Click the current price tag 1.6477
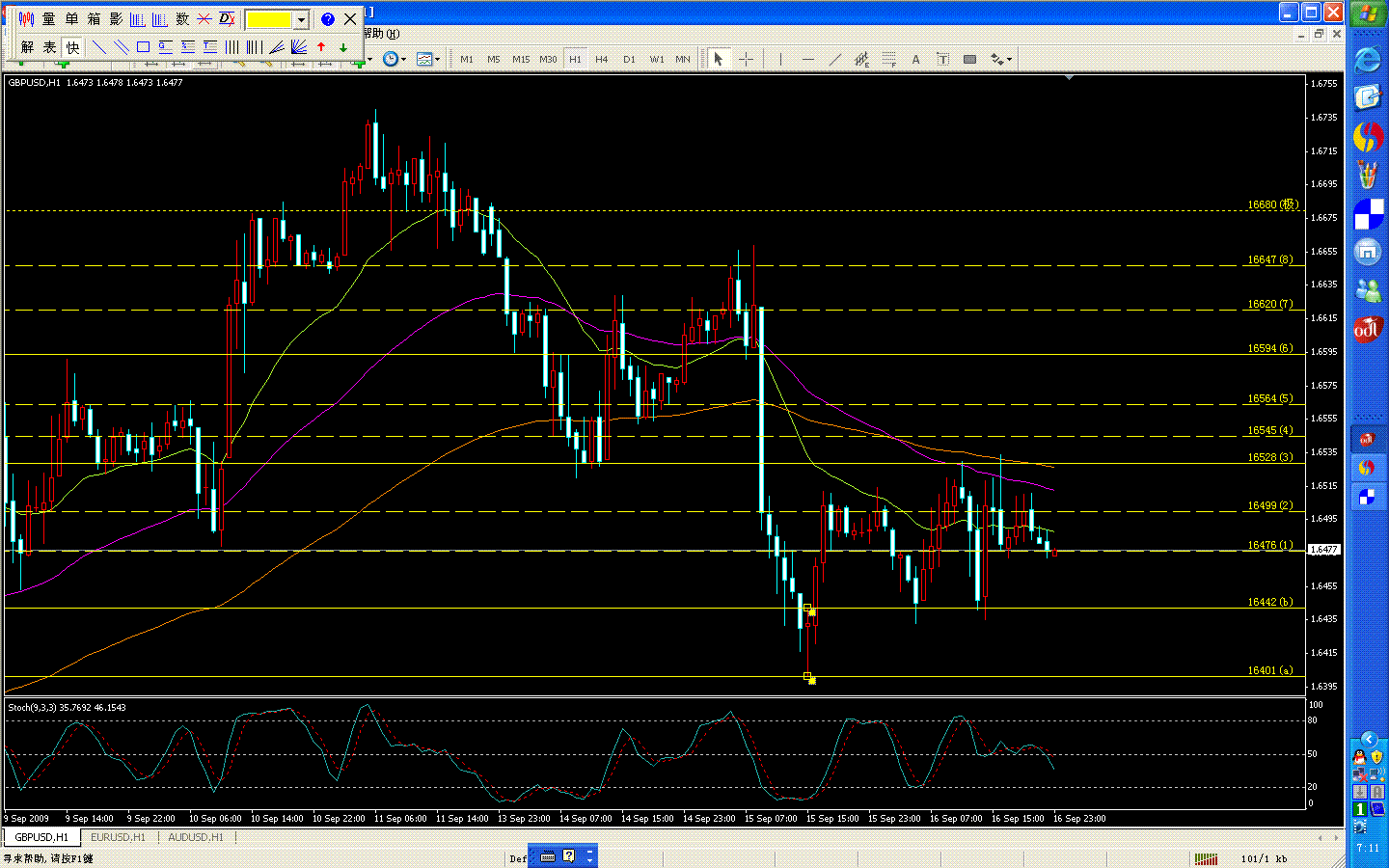The height and width of the screenshot is (868, 1389). [1323, 550]
